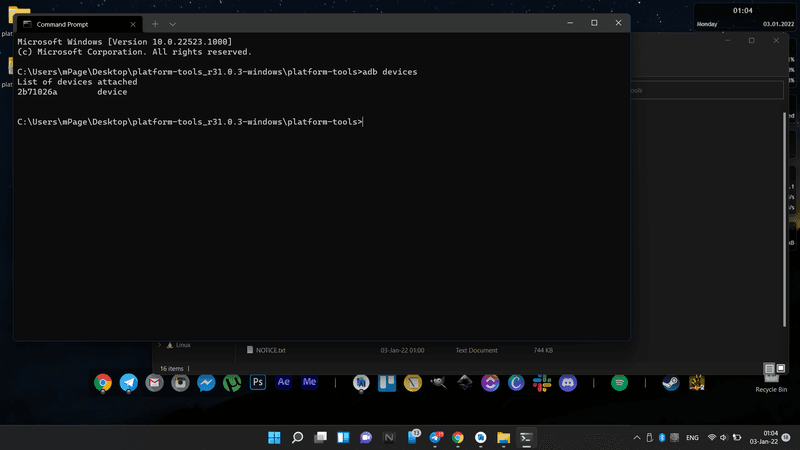This screenshot has width=800, height=450.
Task: Launch After Effects from the dock
Action: tap(284, 382)
